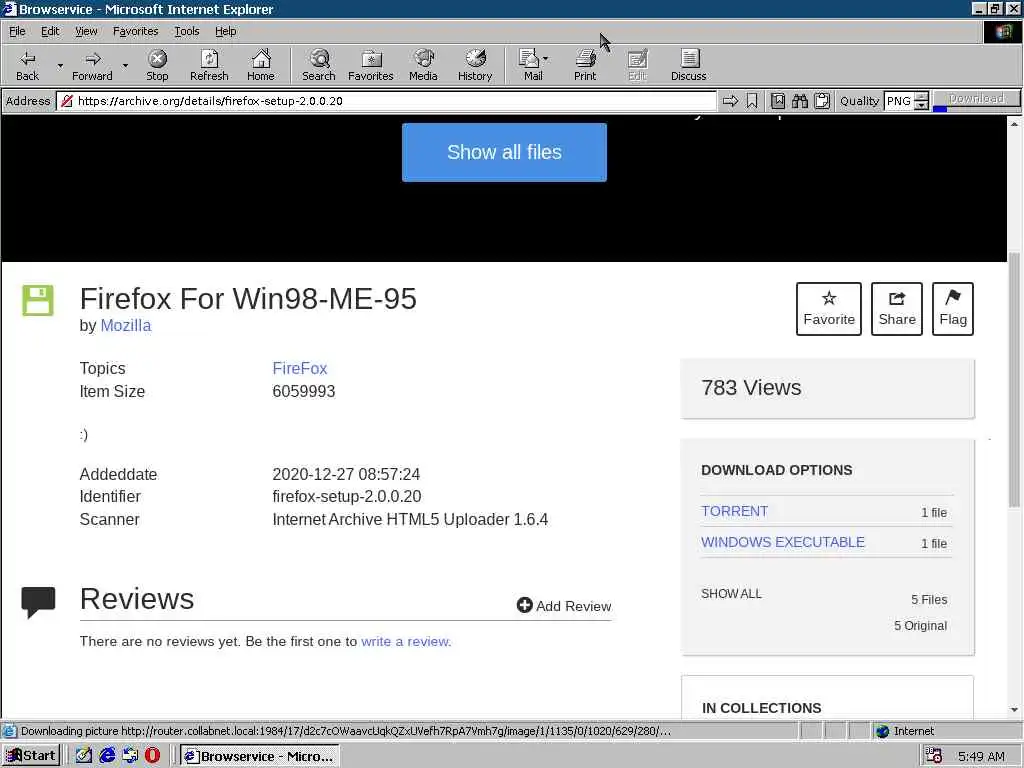The width and height of the screenshot is (1024, 768).
Task: Open the View menu
Action: pos(86,31)
